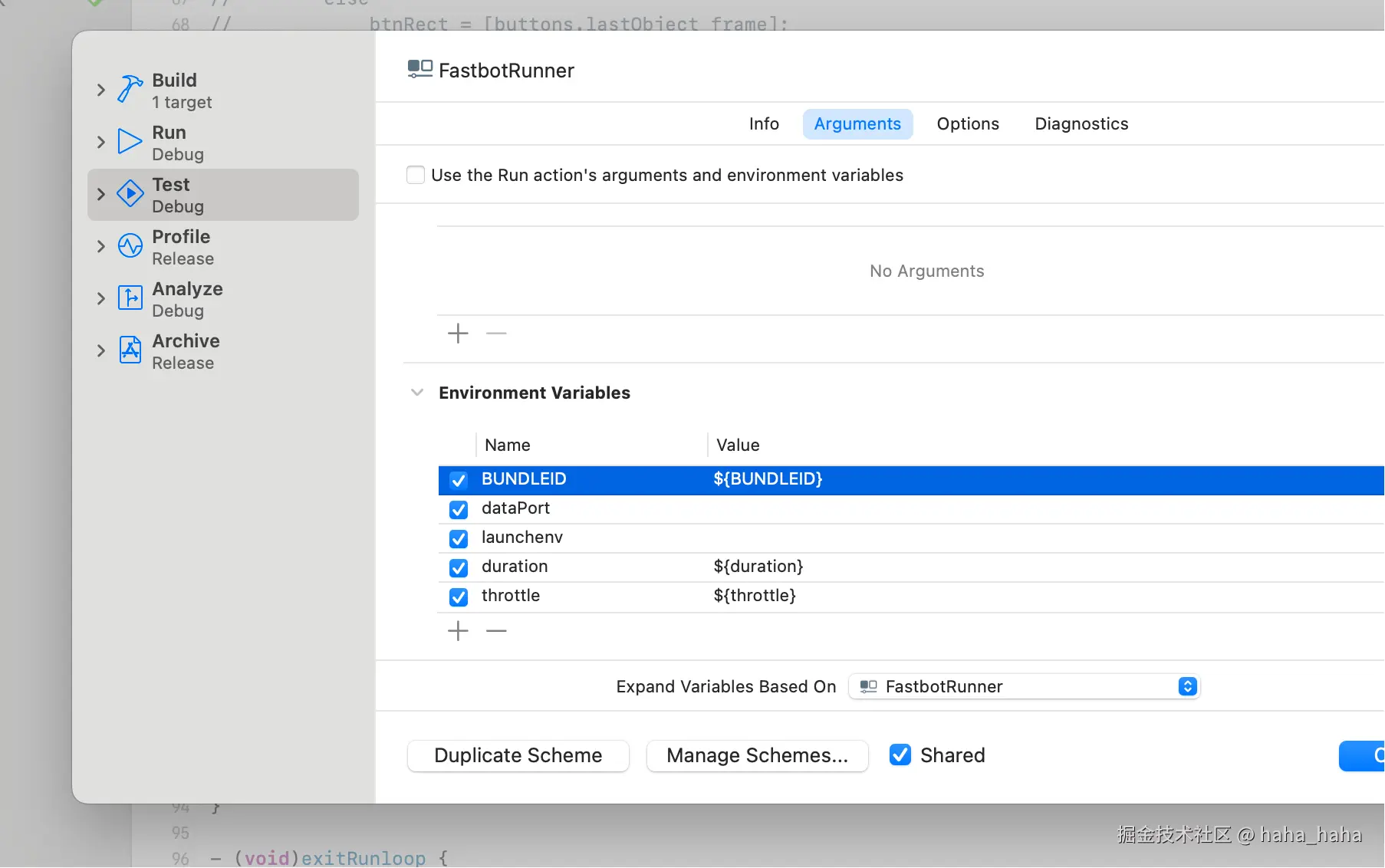This screenshot has height=868, width=1385.
Task: Click the Archive action icon
Action: [x=130, y=350]
